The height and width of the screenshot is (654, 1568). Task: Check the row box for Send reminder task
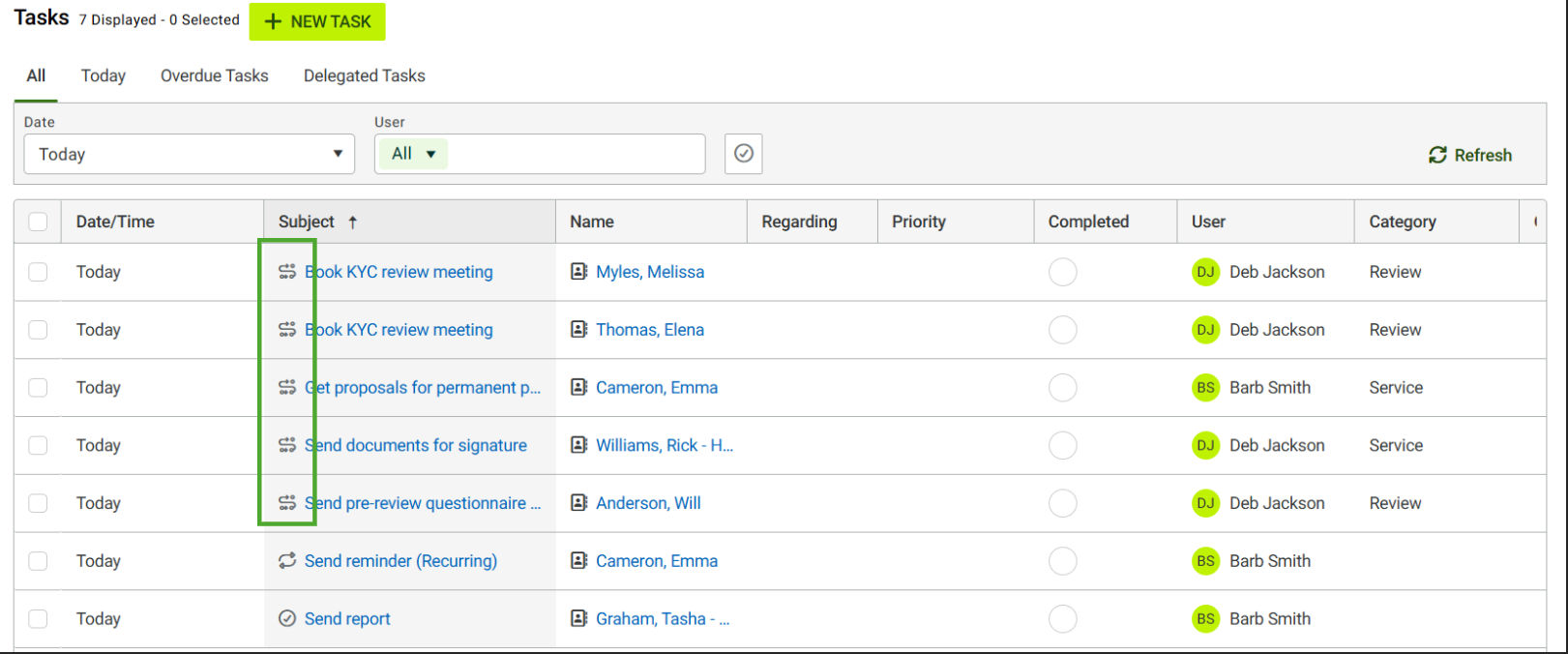tap(38, 560)
